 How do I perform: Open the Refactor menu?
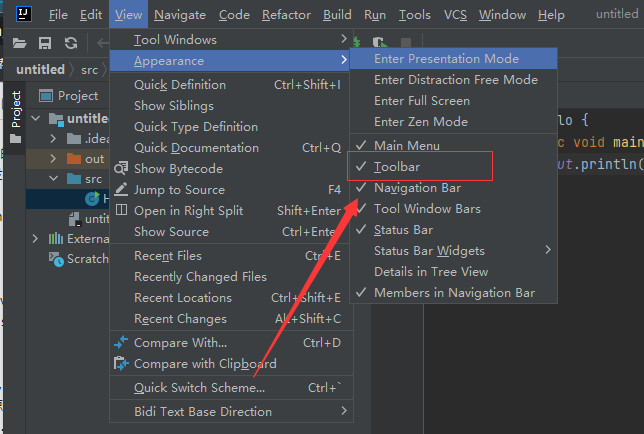click(x=286, y=15)
